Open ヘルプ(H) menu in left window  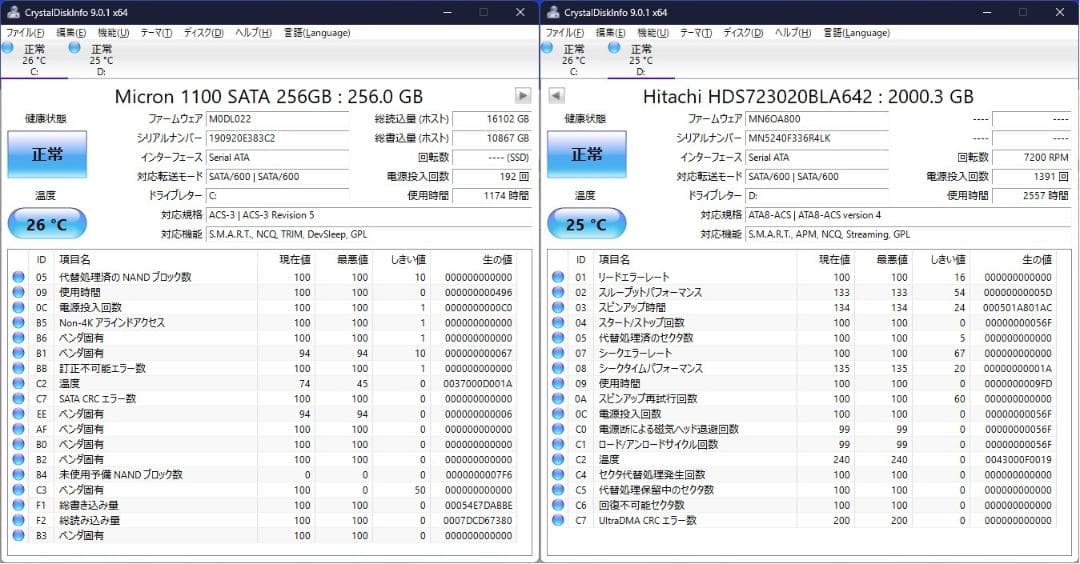(x=253, y=32)
